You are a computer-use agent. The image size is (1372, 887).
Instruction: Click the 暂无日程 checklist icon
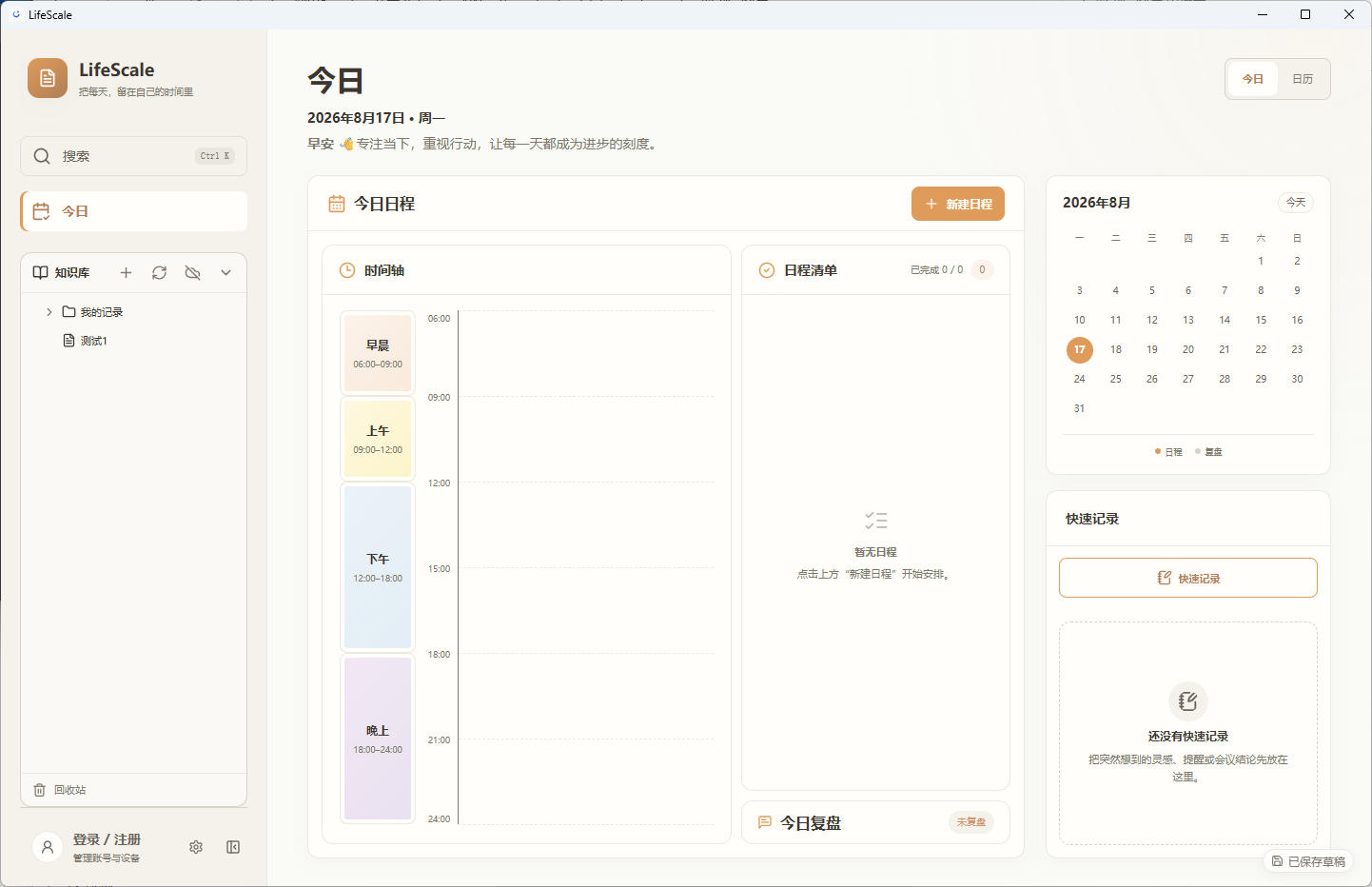point(876,521)
